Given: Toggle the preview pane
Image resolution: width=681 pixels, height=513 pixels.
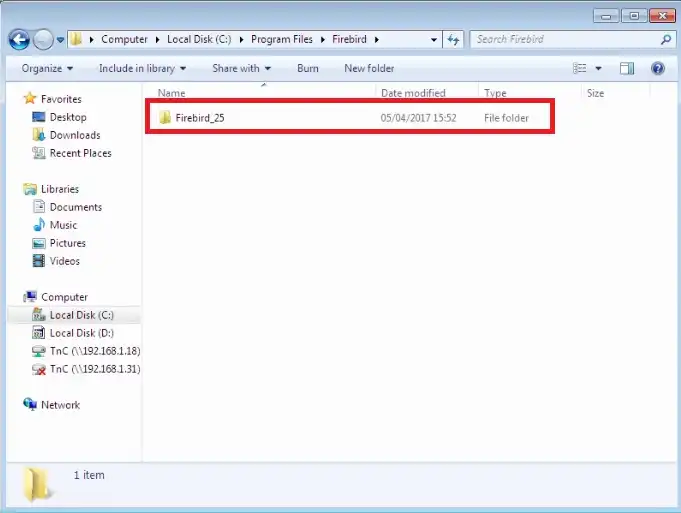Looking at the screenshot, I should click(x=627, y=68).
